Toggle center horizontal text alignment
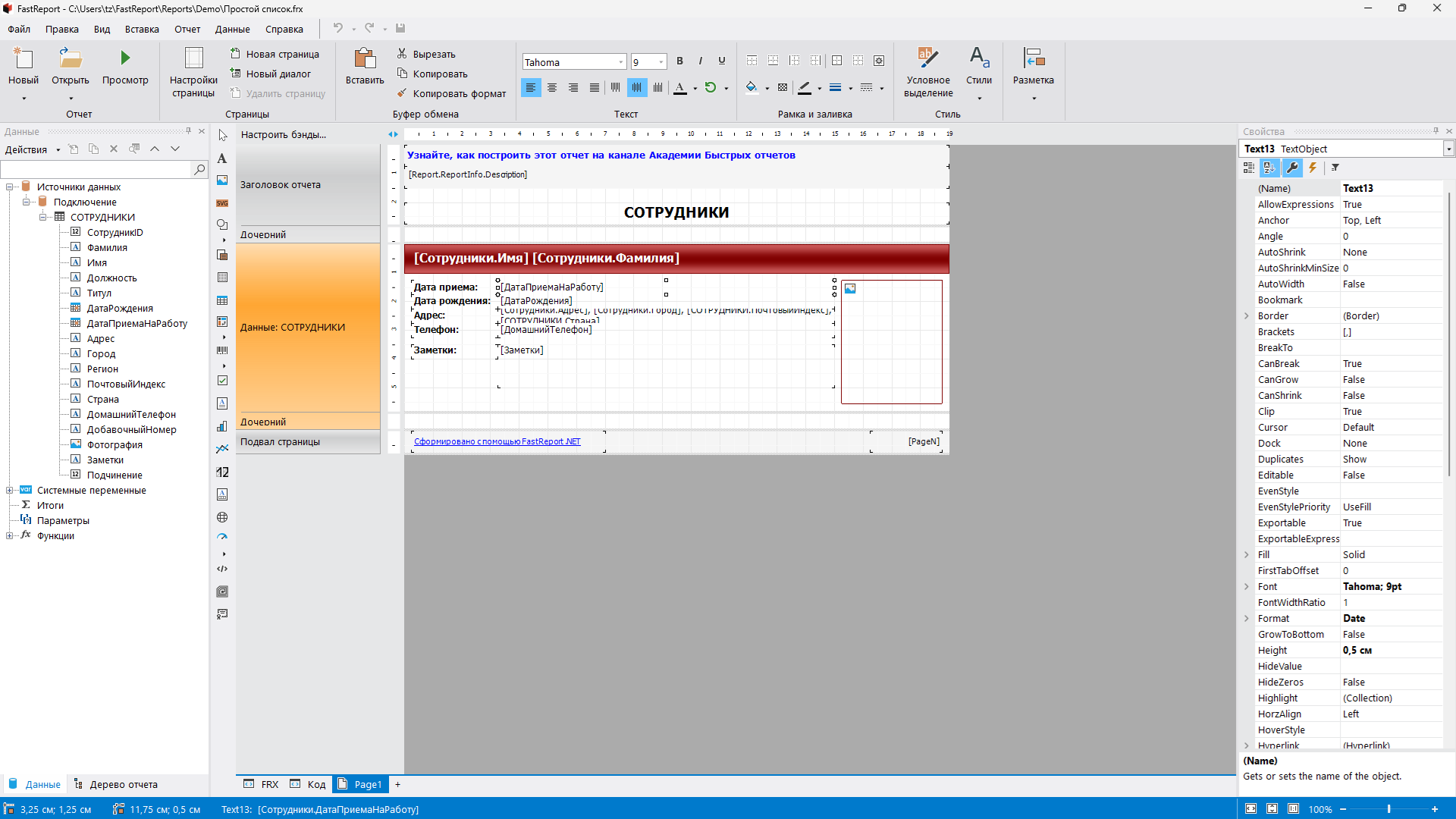Viewport: 1456px width, 819px height. click(552, 88)
